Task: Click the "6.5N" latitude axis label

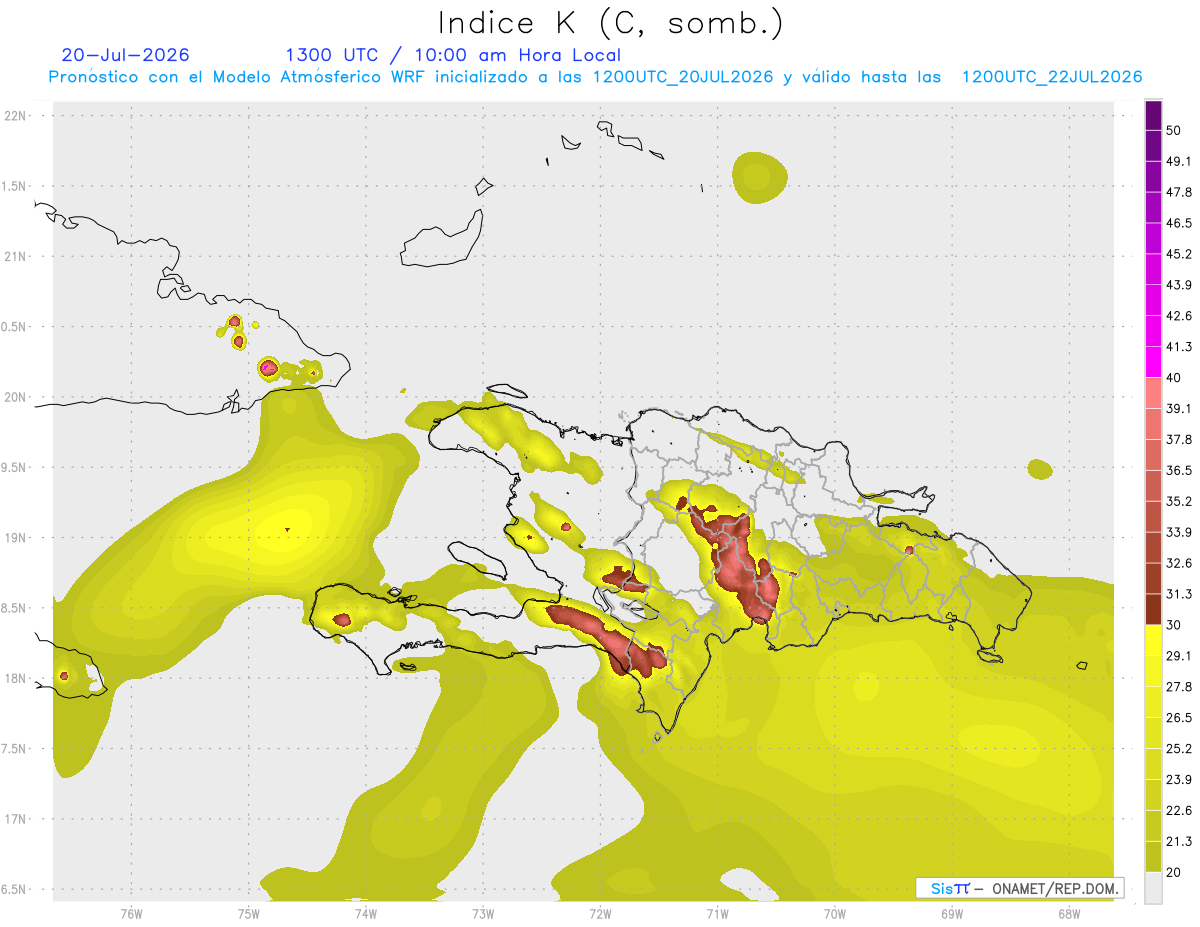Action: point(15,889)
